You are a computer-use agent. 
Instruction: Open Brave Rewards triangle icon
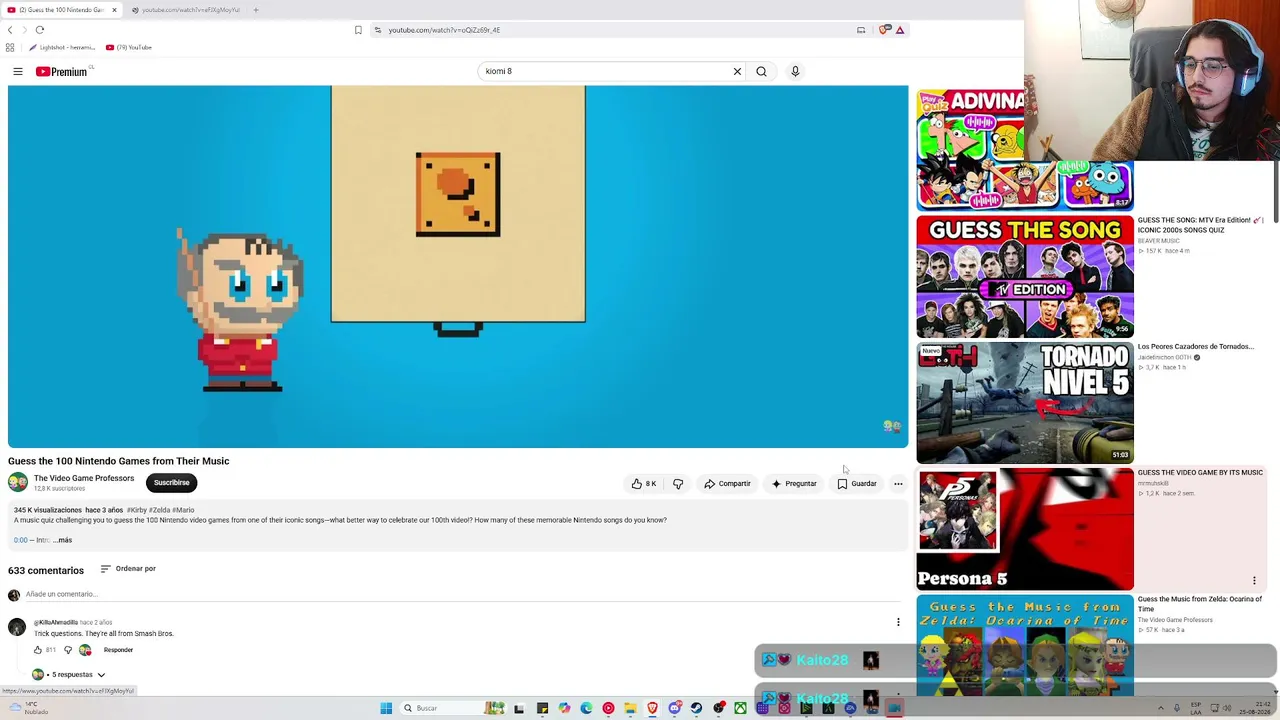click(900, 30)
